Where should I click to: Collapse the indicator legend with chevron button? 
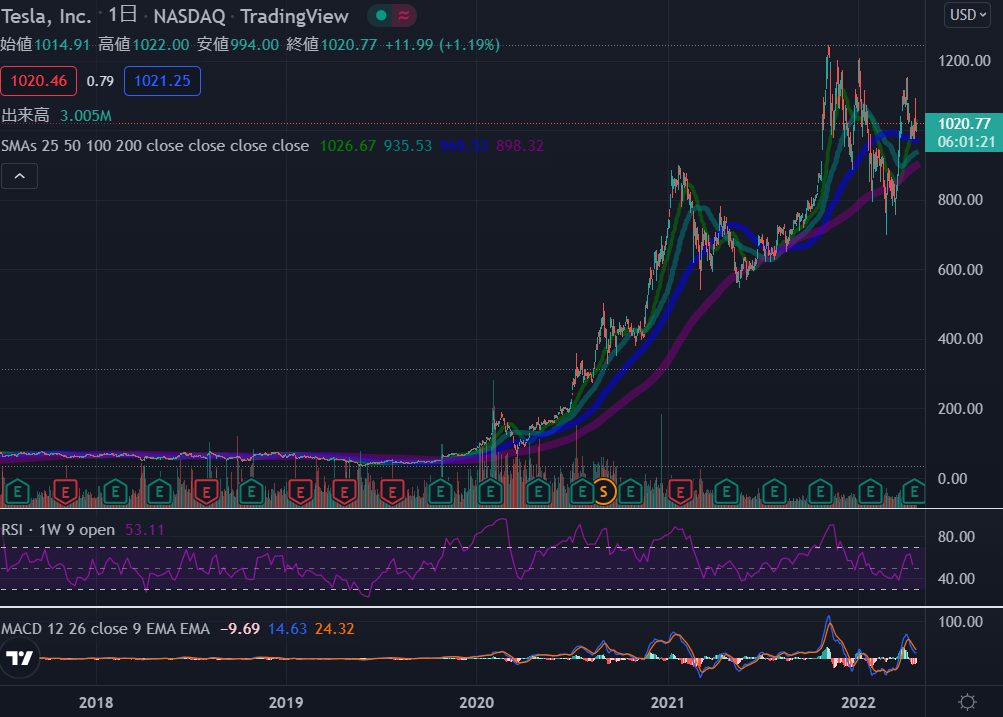(x=20, y=177)
